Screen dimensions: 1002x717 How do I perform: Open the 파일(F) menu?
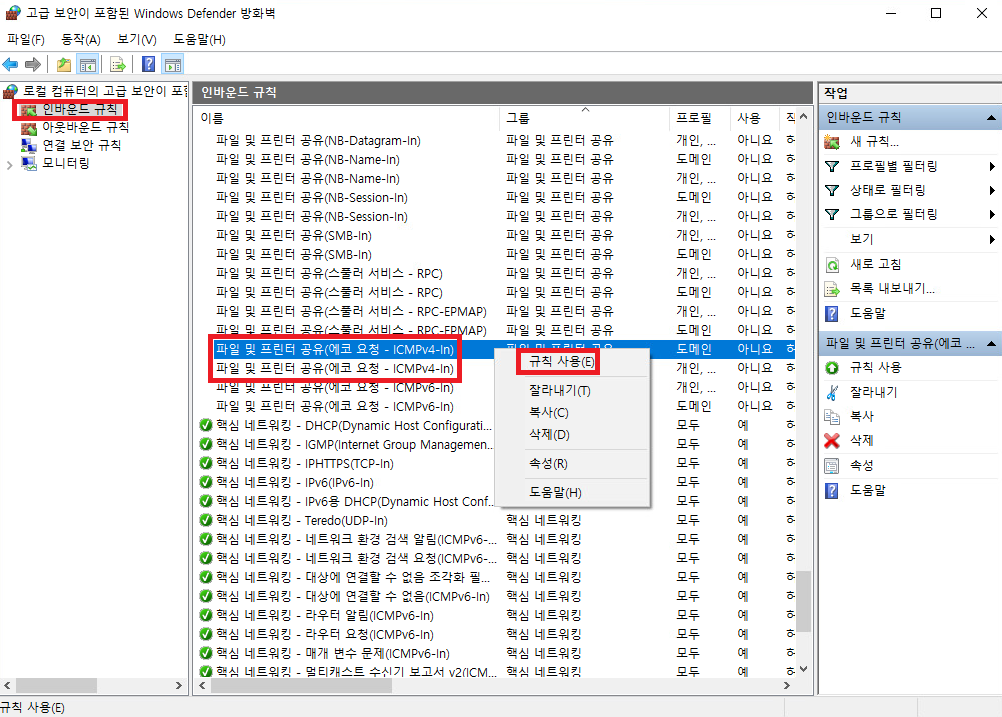point(26,40)
